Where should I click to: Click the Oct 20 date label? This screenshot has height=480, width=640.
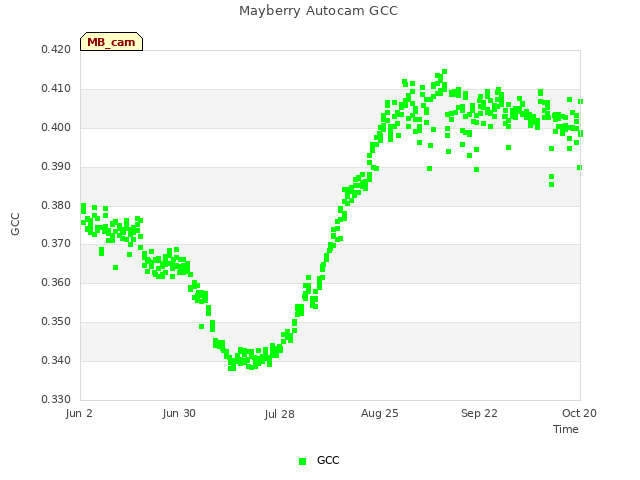click(x=579, y=413)
